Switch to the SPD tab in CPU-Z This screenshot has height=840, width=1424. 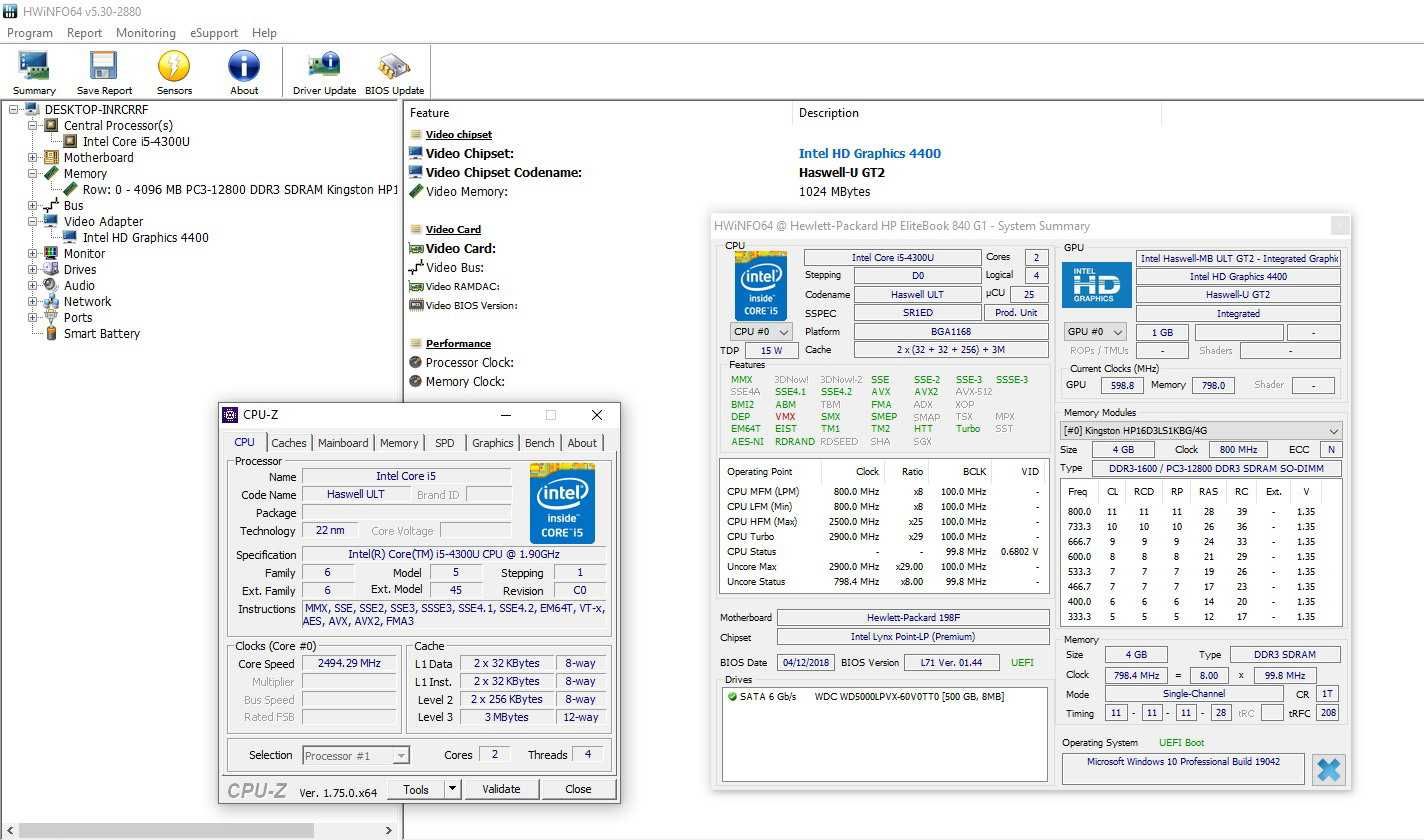pos(445,443)
